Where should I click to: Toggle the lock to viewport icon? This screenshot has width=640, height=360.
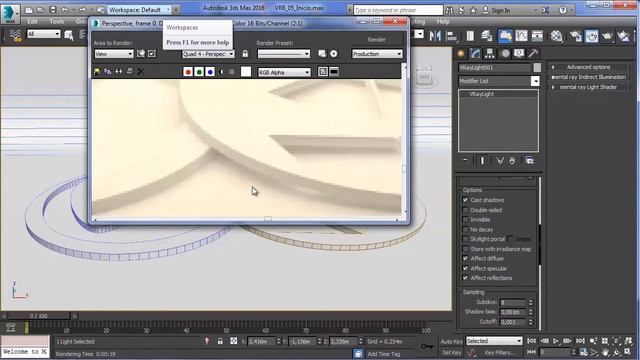pos(245,53)
